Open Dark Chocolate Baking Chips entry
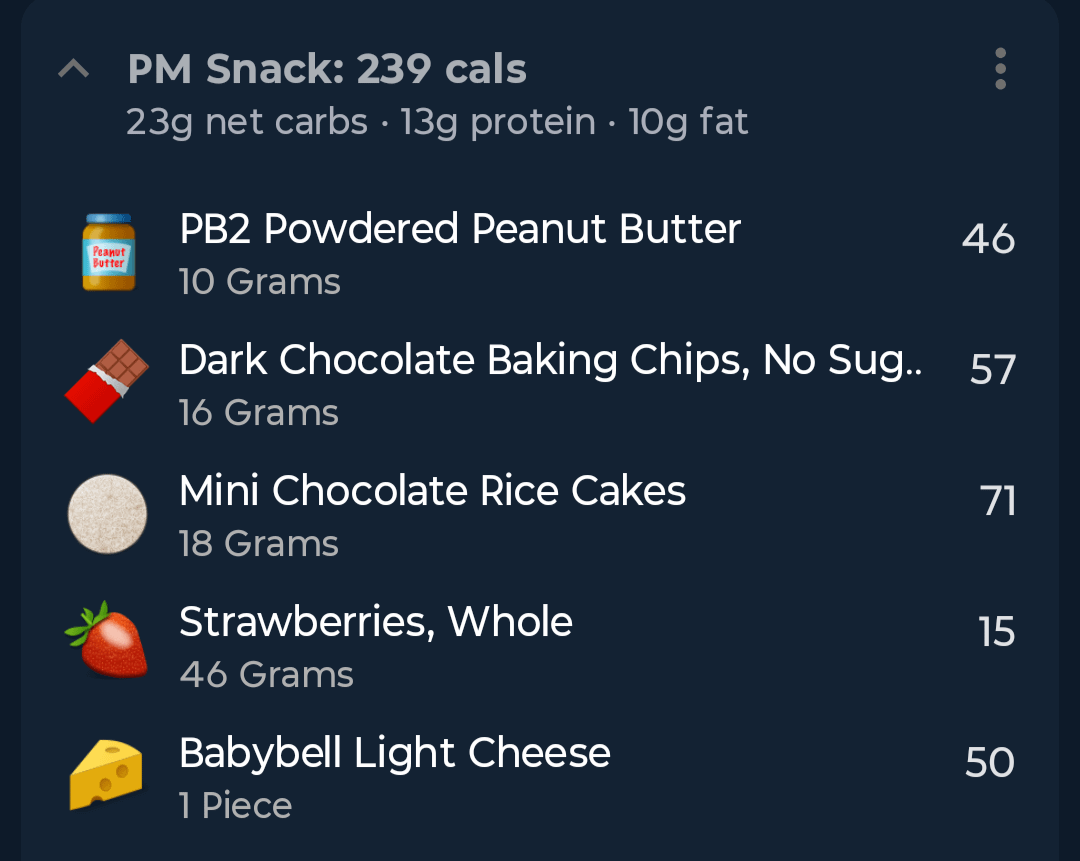Viewport: 1080px width, 861px height. (x=550, y=360)
